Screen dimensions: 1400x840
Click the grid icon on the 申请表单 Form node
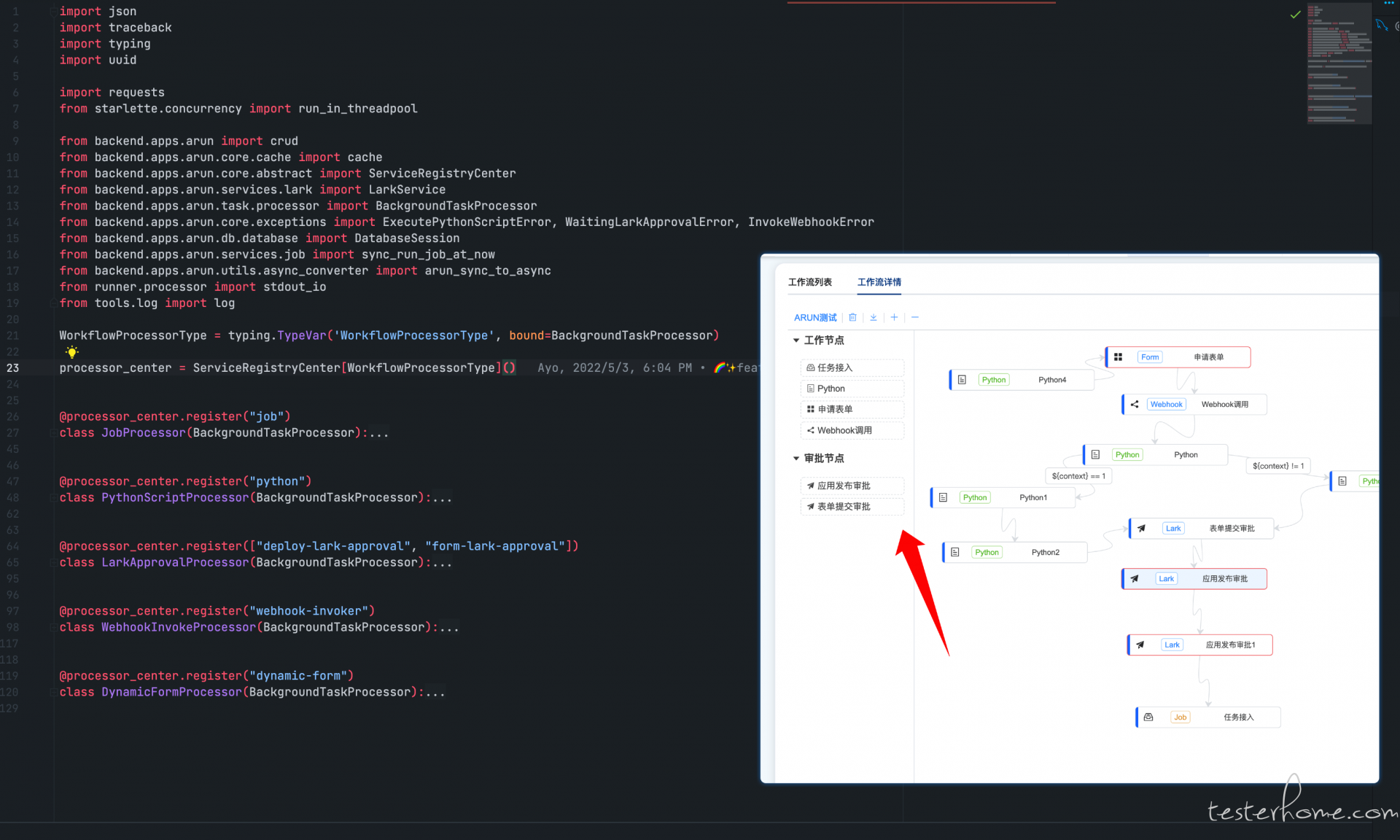pyautogui.click(x=1118, y=357)
